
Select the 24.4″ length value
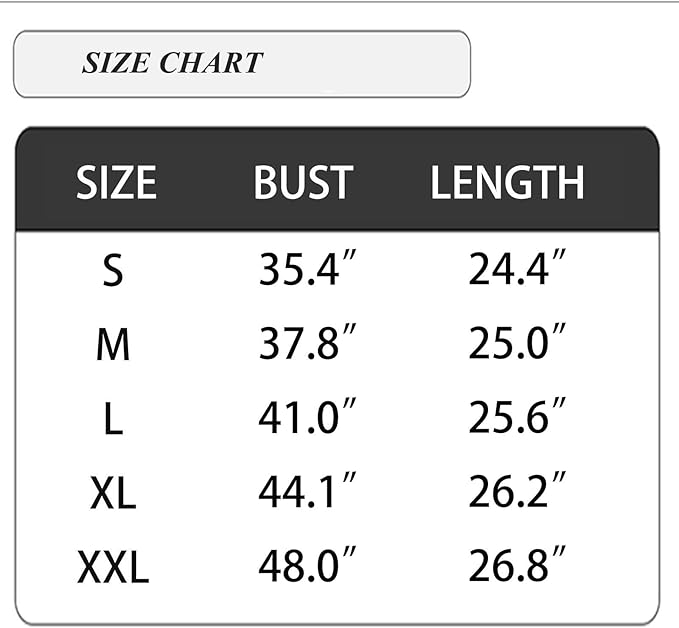[x=518, y=269]
